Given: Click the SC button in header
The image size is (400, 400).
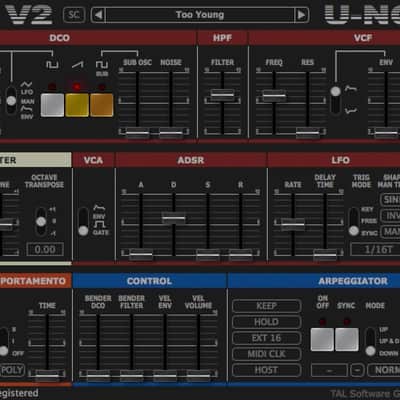Looking at the screenshot, I should coord(74,15).
